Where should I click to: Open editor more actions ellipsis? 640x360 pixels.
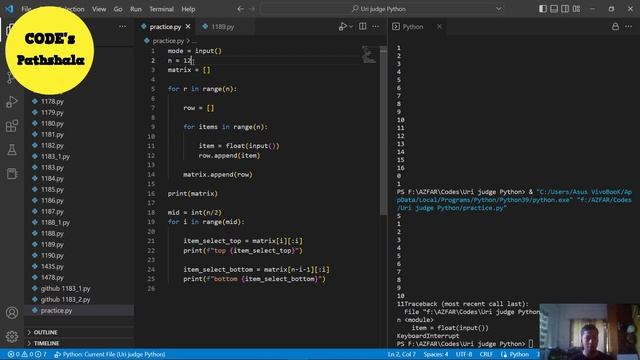point(376,27)
